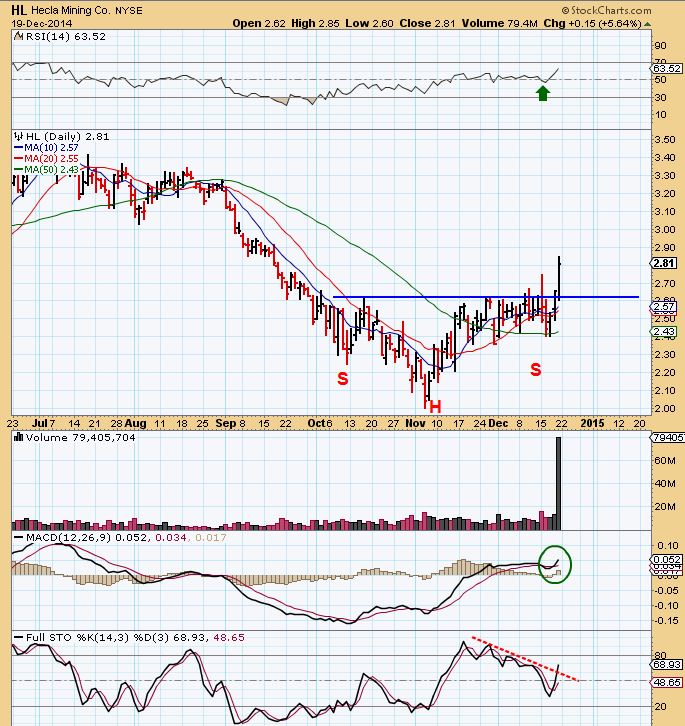This screenshot has width=685, height=726.
Task: Click the 2015 label on date axis
Action: 592,423
